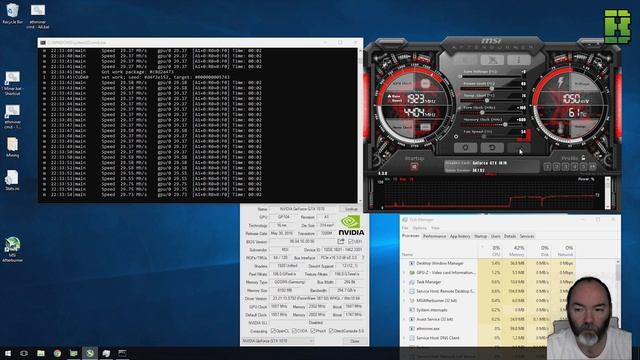Select Afterburner profile slot 2
Image resolution: width=640 pixels, height=360 pixels.
pyautogui.click(x=556, y=167)
